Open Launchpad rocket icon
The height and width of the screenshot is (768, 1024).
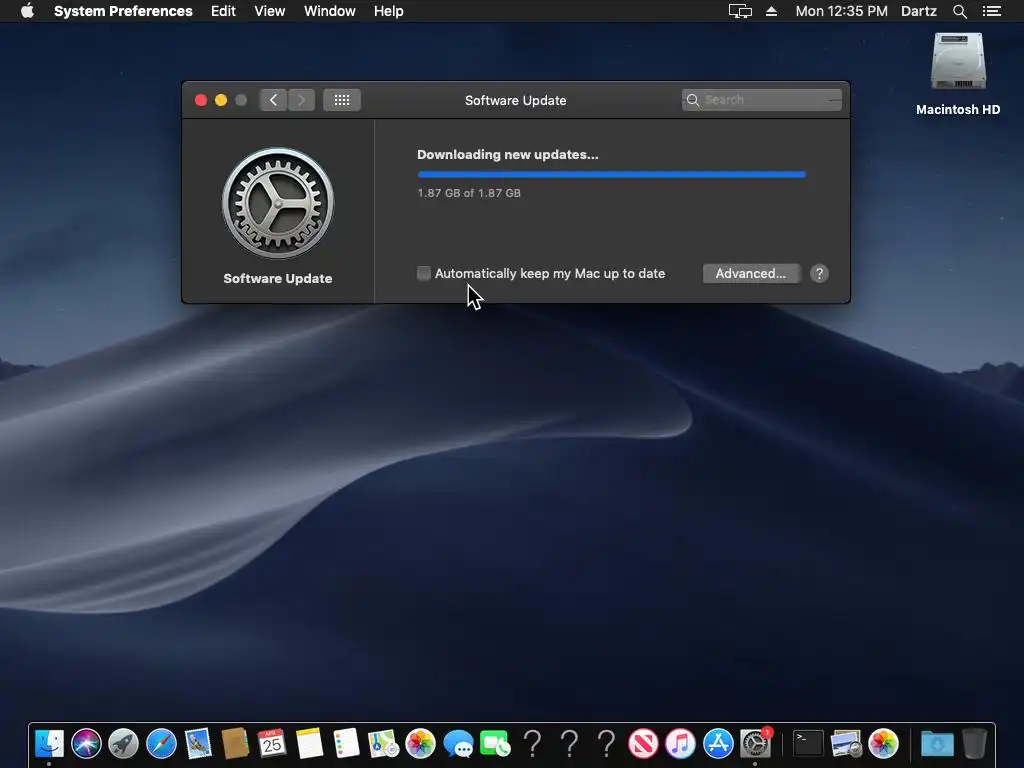123,743
